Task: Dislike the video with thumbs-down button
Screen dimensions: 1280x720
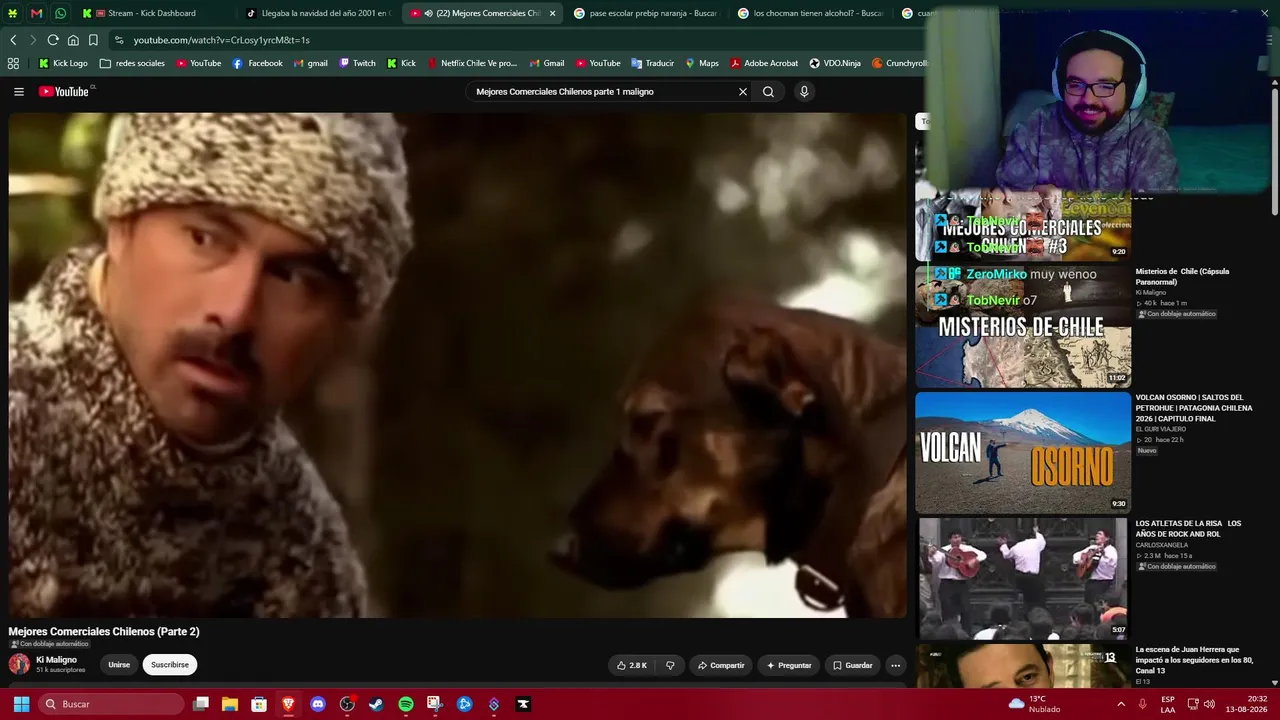Action: 670,665
